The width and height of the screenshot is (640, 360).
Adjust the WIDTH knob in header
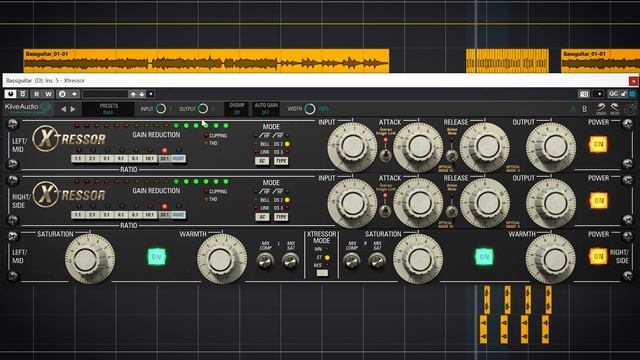coord(310,109)
